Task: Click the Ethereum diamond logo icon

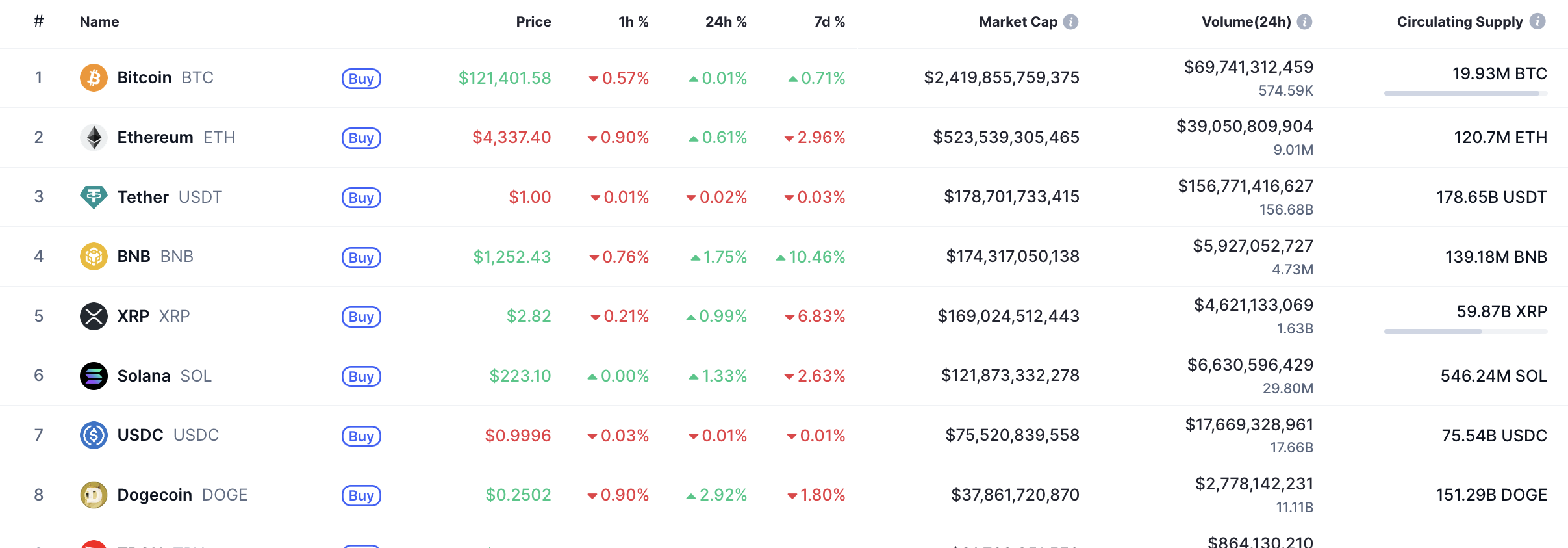Action: (94, 137)
